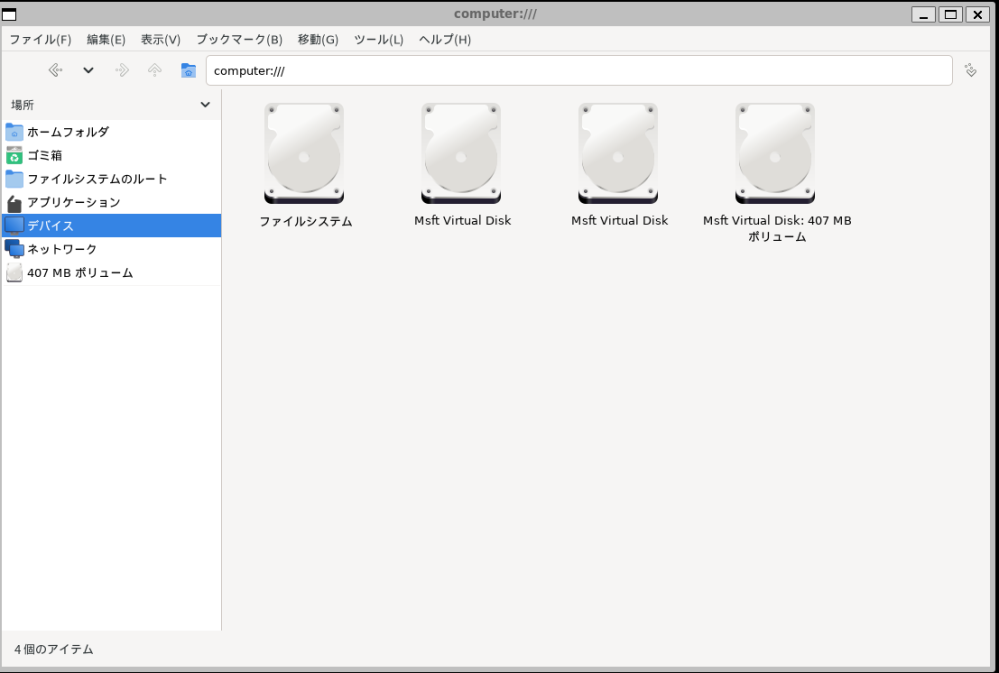
Task: Open the ファイル(F) menu
Action: click(x=40, y=39)
